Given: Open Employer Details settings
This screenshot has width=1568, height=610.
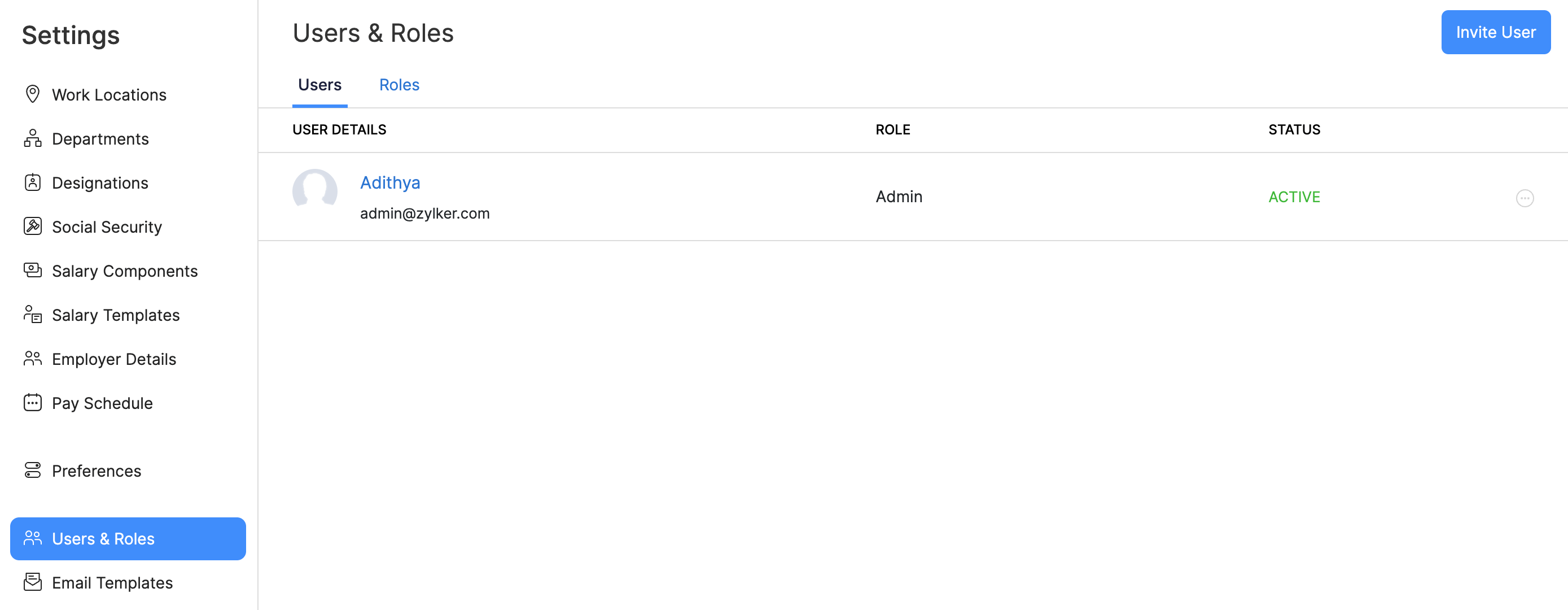Looking at the screenshot, I should click(x=114, y=359).
